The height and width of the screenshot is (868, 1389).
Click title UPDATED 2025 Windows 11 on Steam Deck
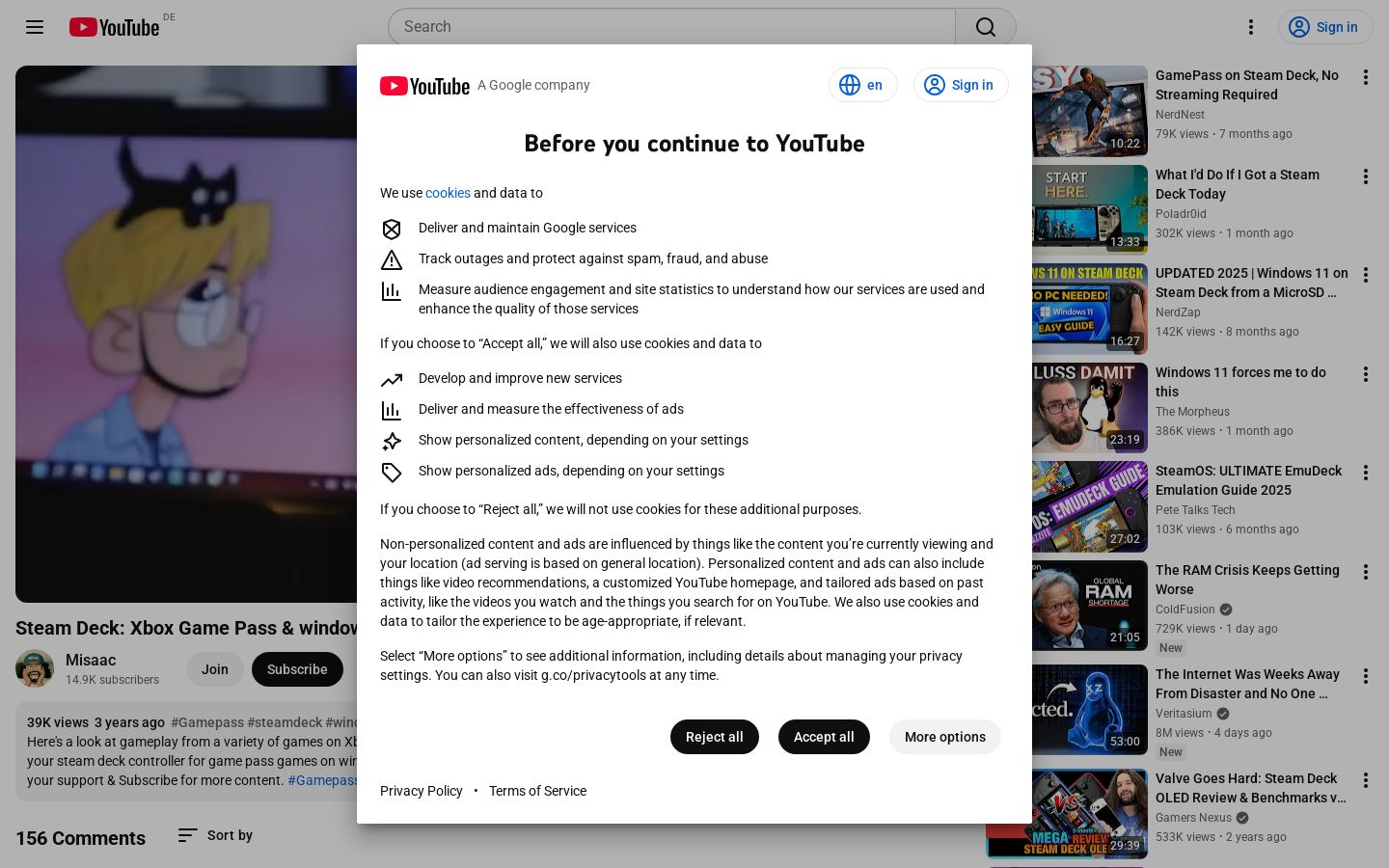coord(1252,283)
